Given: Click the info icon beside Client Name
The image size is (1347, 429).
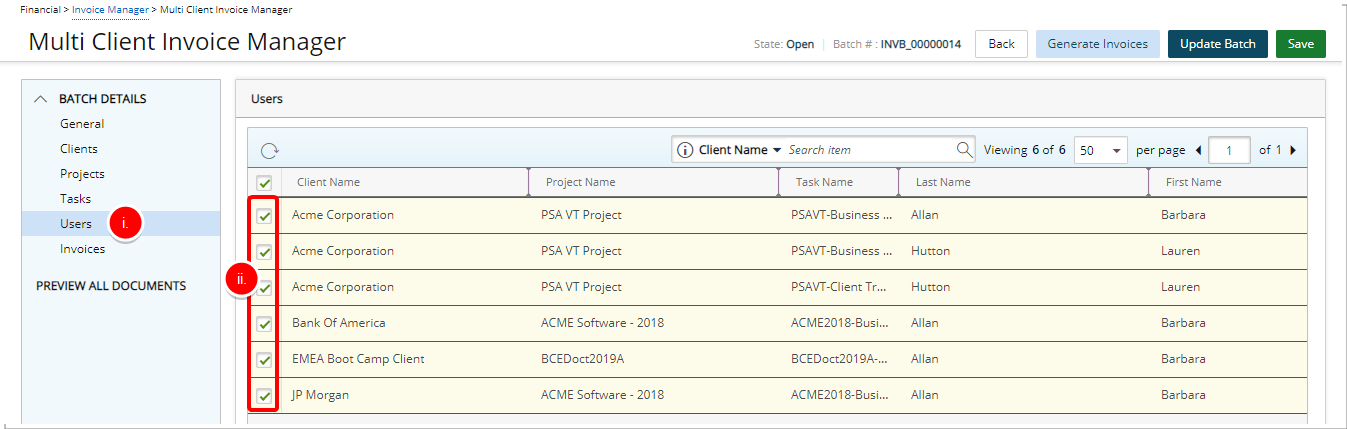Looking at the screenshot, I should click(685, 150).
